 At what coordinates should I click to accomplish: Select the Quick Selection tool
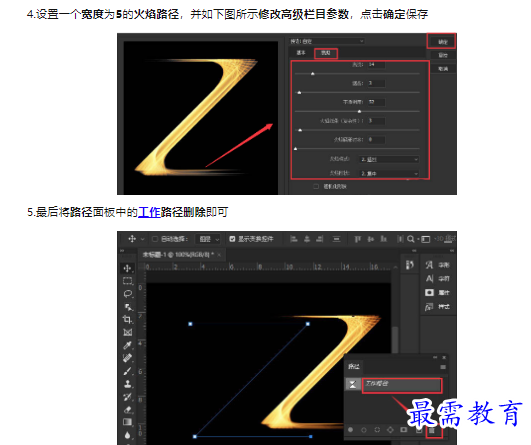pyautogui.click(x=128, y=307)
